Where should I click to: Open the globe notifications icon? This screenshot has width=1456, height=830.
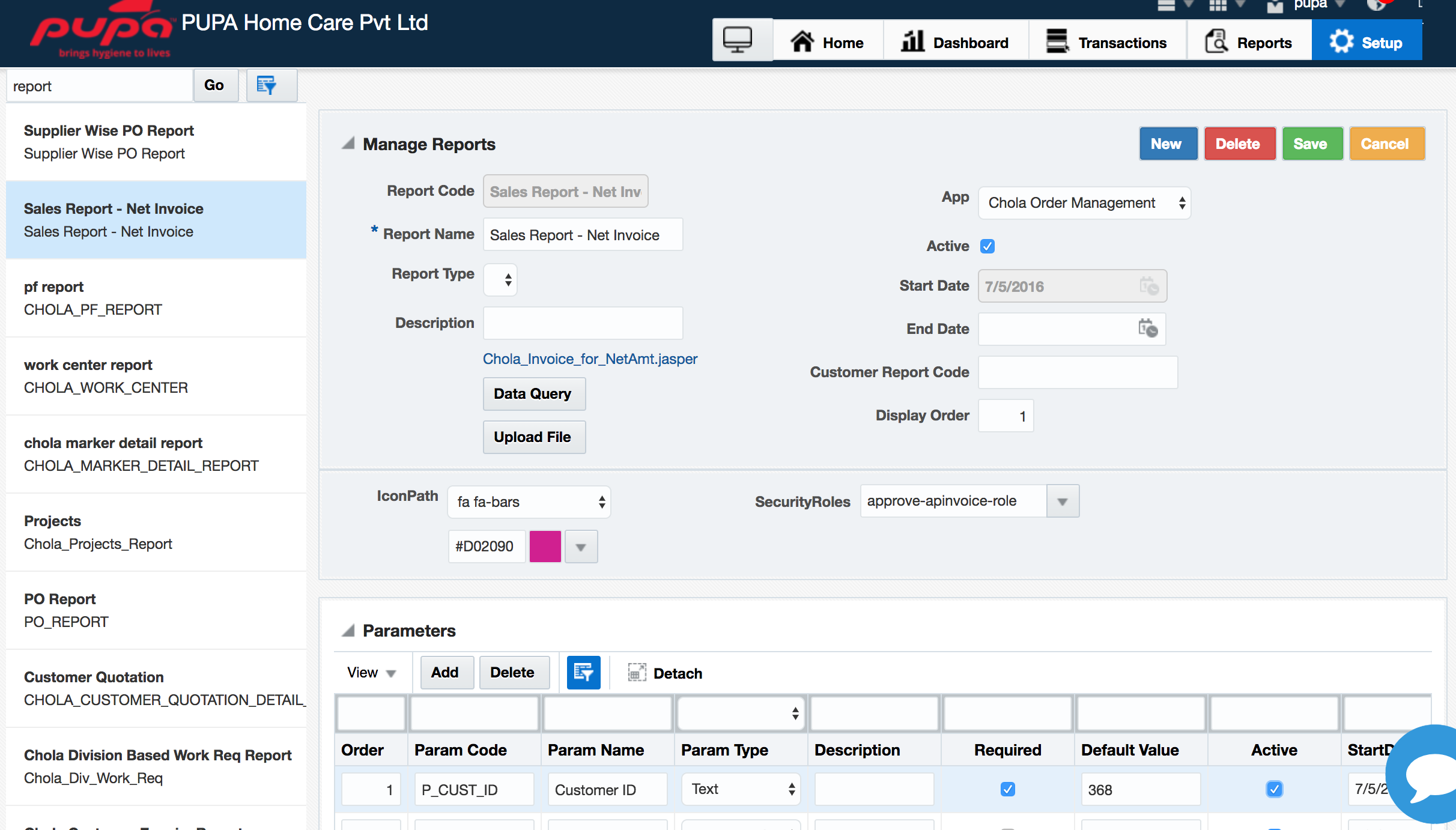point(1376,5)
